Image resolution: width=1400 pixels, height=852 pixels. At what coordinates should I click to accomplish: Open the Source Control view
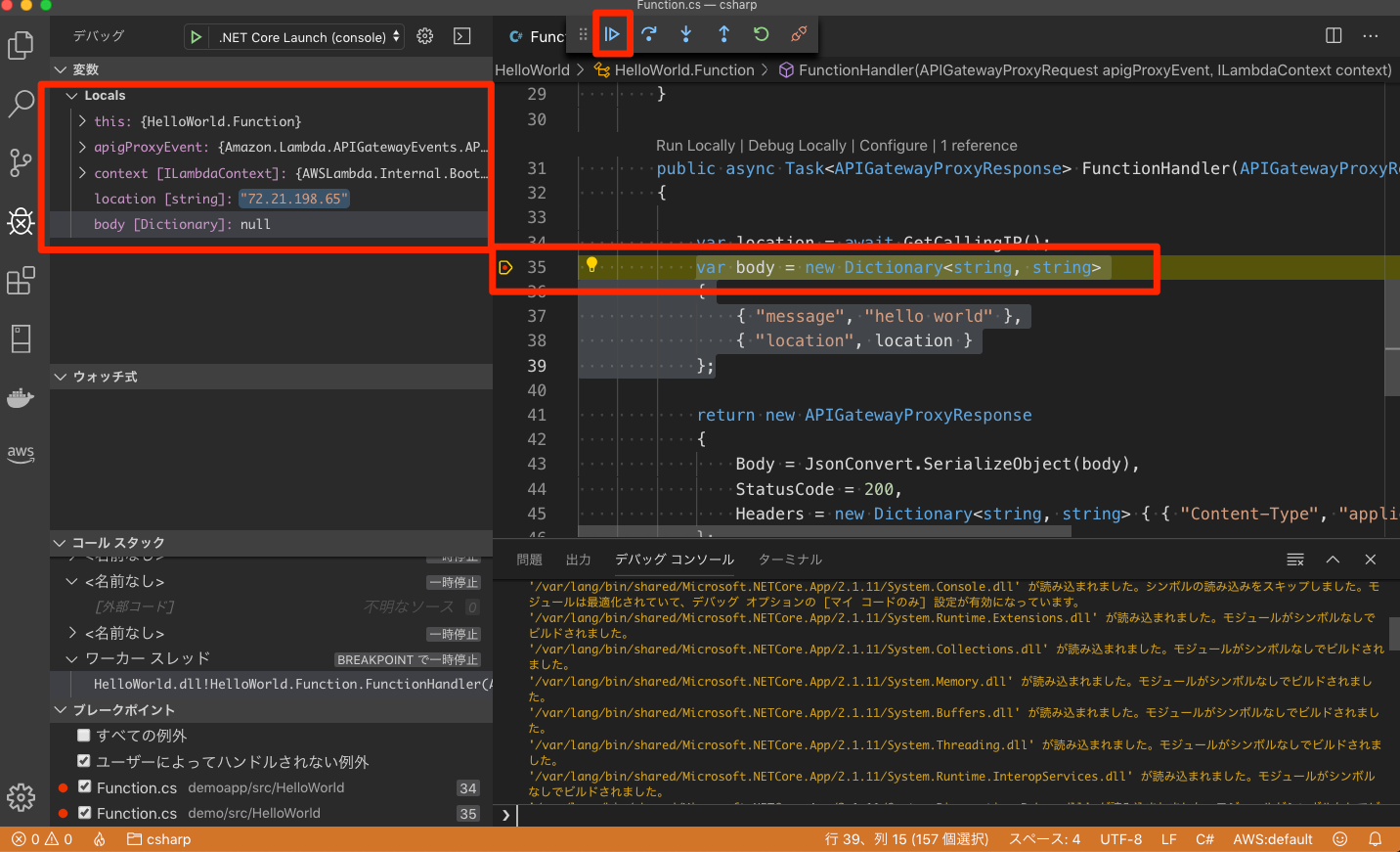click(21, 163)
